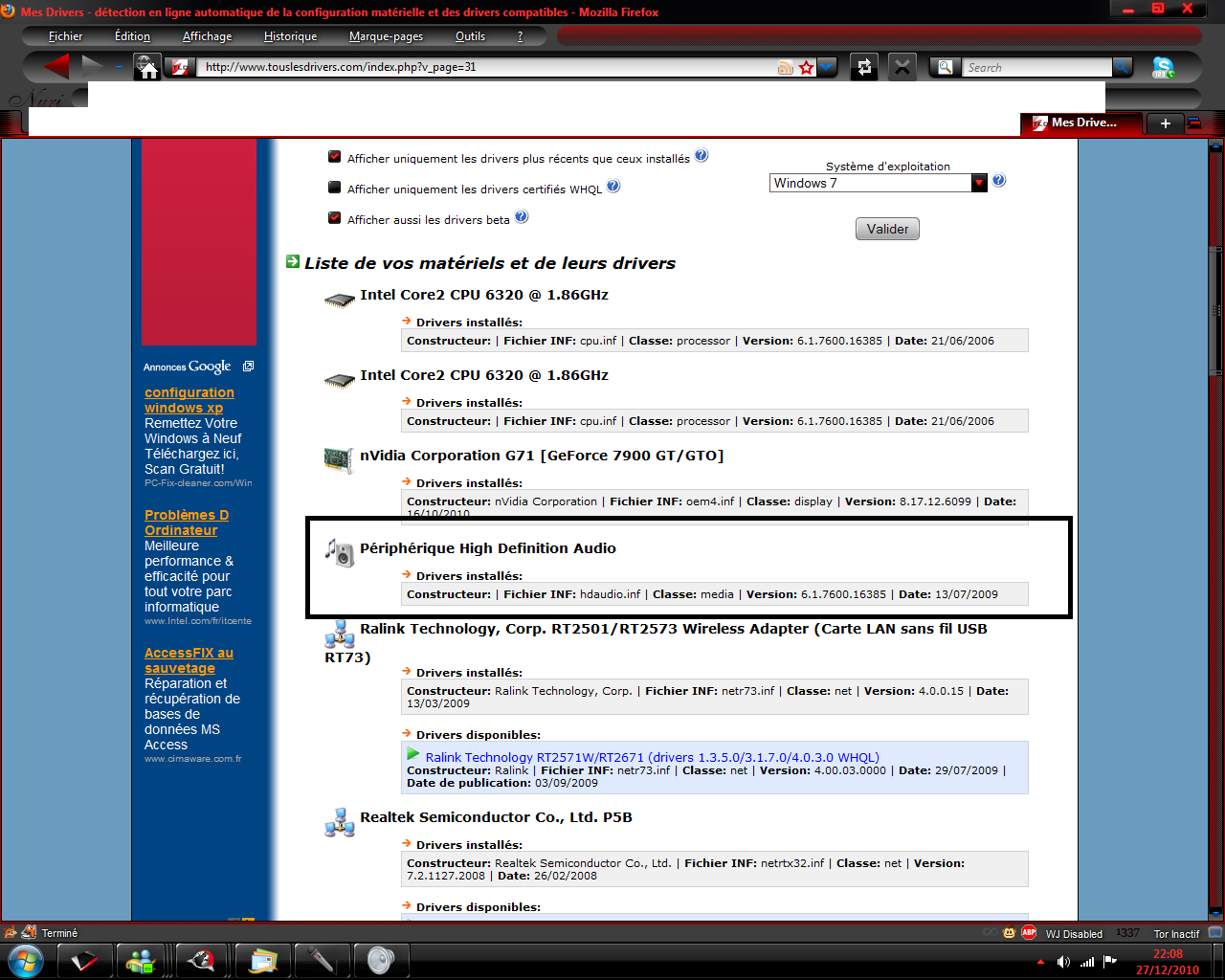Click the Valider button
Viewport: 1225px width, 980px height.
click(887, 229)
